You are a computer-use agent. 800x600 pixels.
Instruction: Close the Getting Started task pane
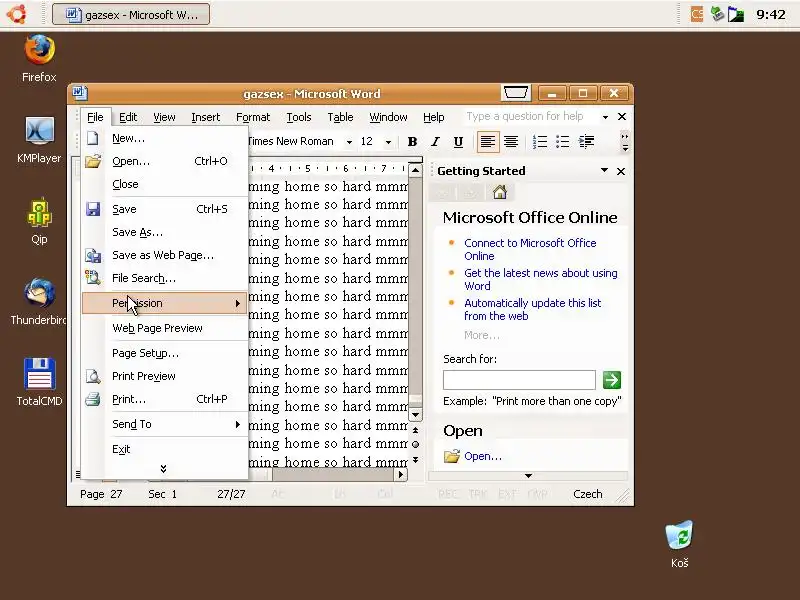[x=621, y=171]
